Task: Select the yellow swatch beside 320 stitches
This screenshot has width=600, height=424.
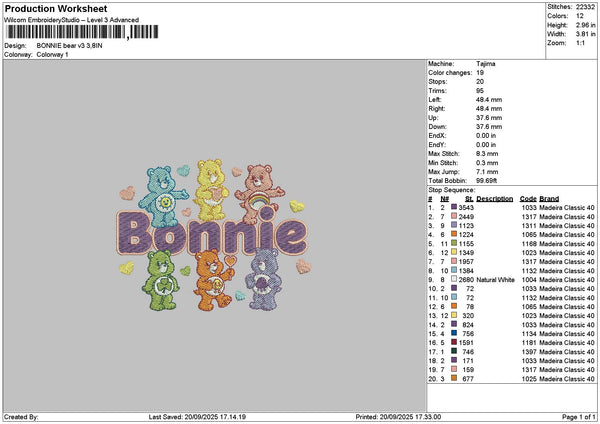Action: pyautogui.click(x=454, y=315)
